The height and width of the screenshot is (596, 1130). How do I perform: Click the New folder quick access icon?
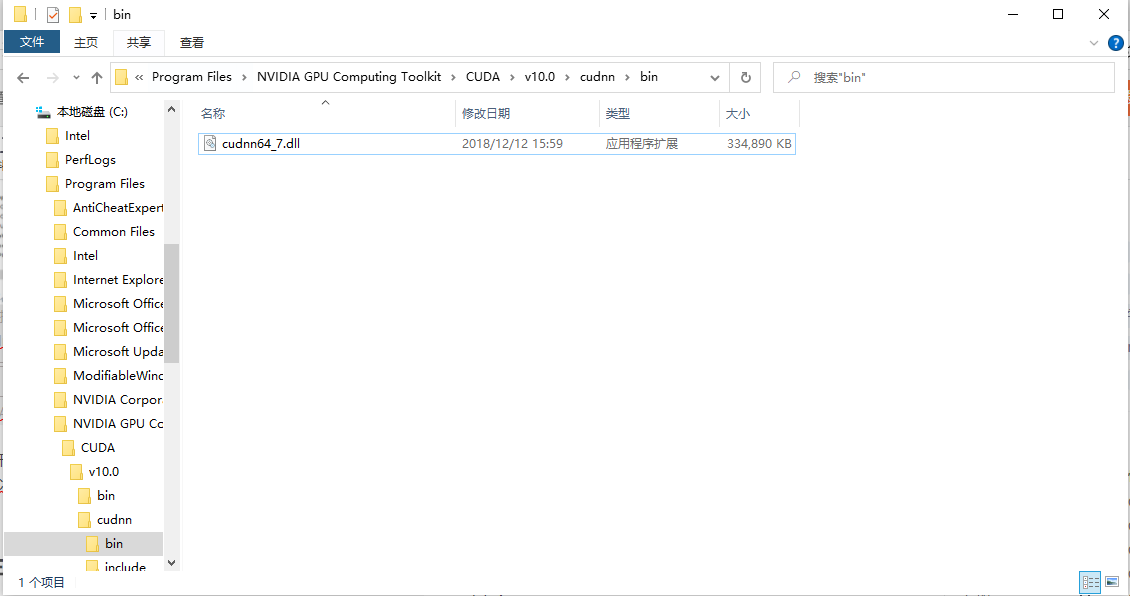pyautogui.click(x=75, y=14)
